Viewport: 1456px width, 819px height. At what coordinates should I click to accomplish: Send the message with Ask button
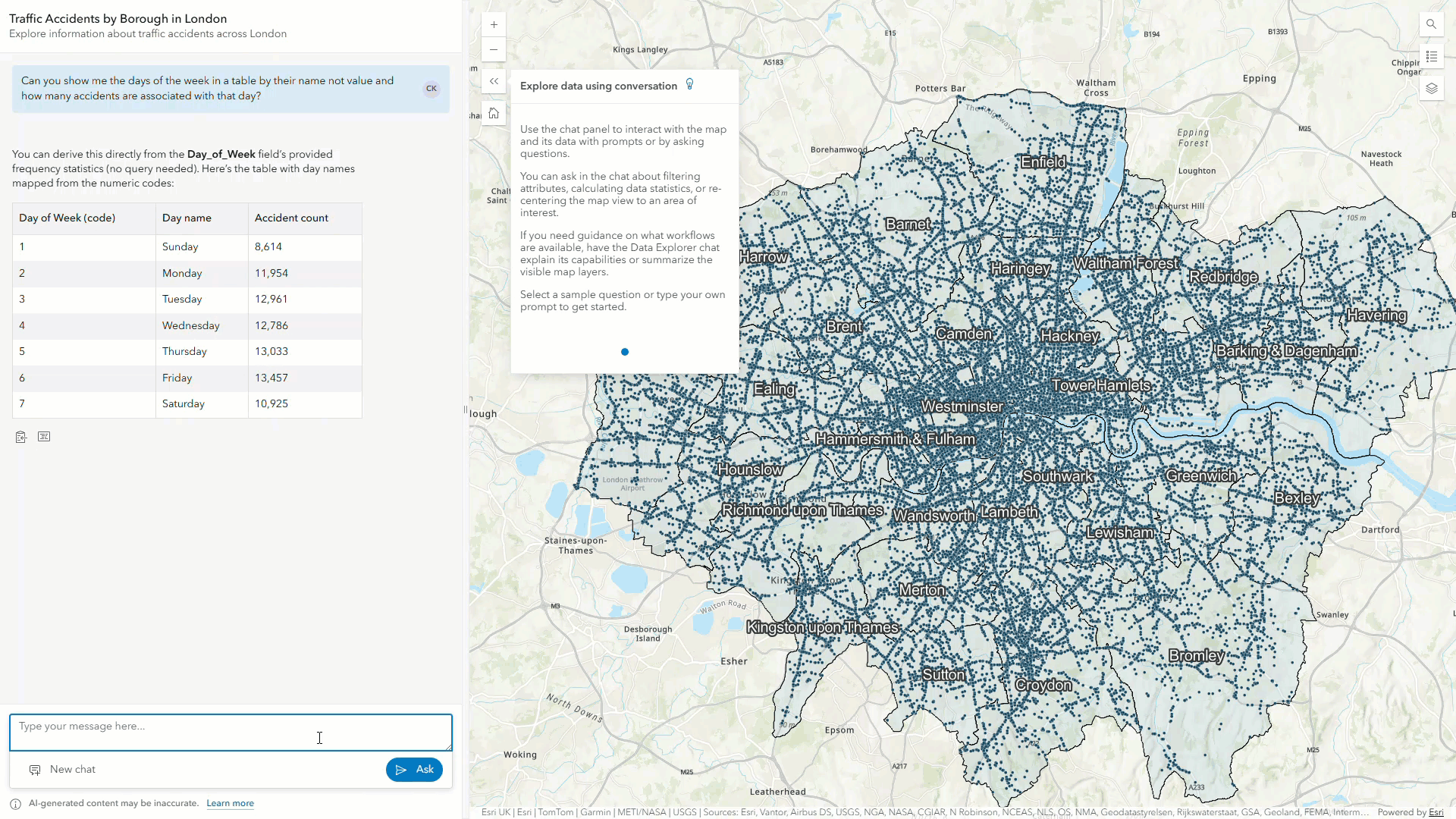414,770
